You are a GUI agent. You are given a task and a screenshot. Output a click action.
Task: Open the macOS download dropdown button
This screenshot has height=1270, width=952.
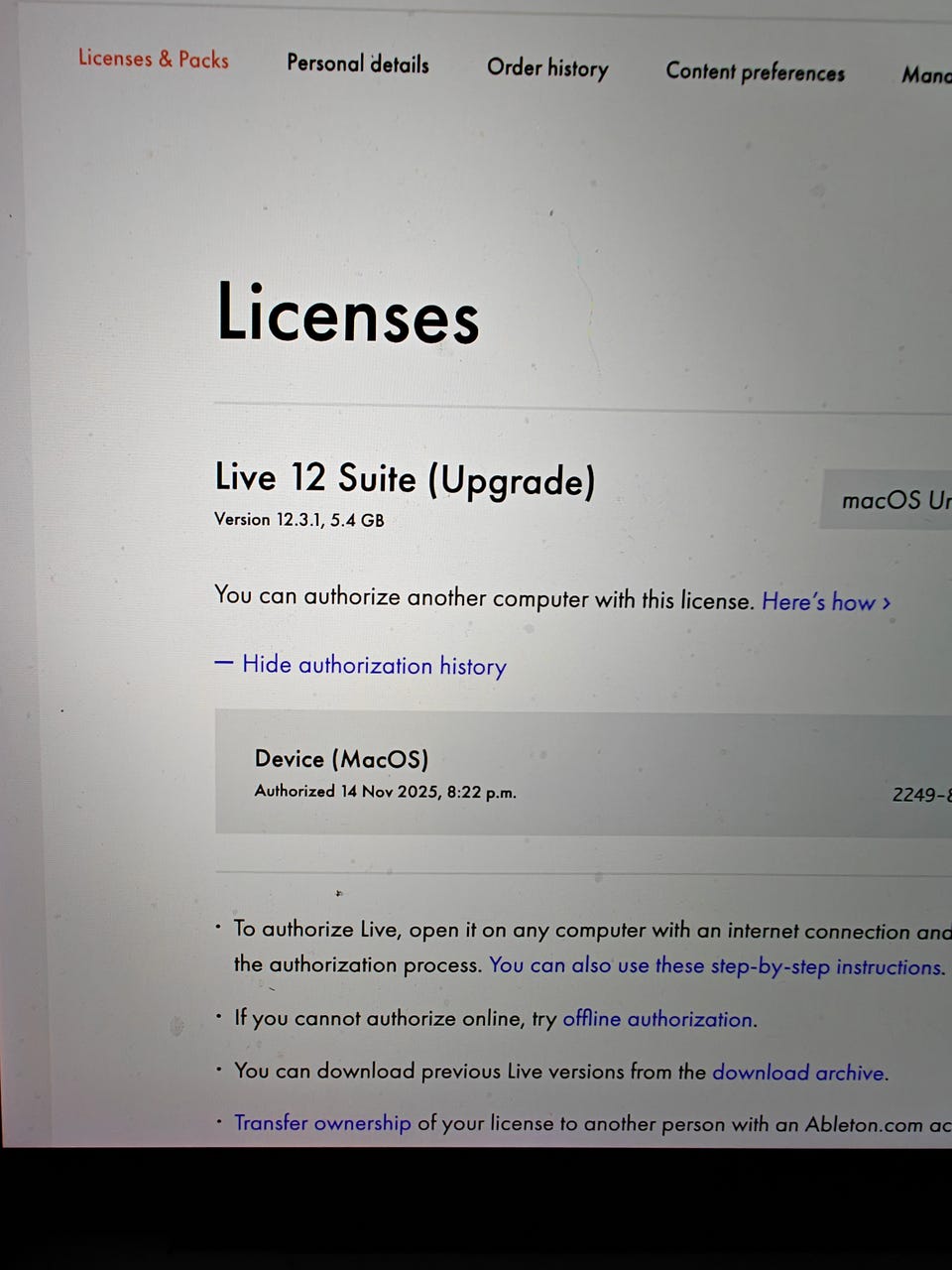pyautogui.click(x=887, y=500)
